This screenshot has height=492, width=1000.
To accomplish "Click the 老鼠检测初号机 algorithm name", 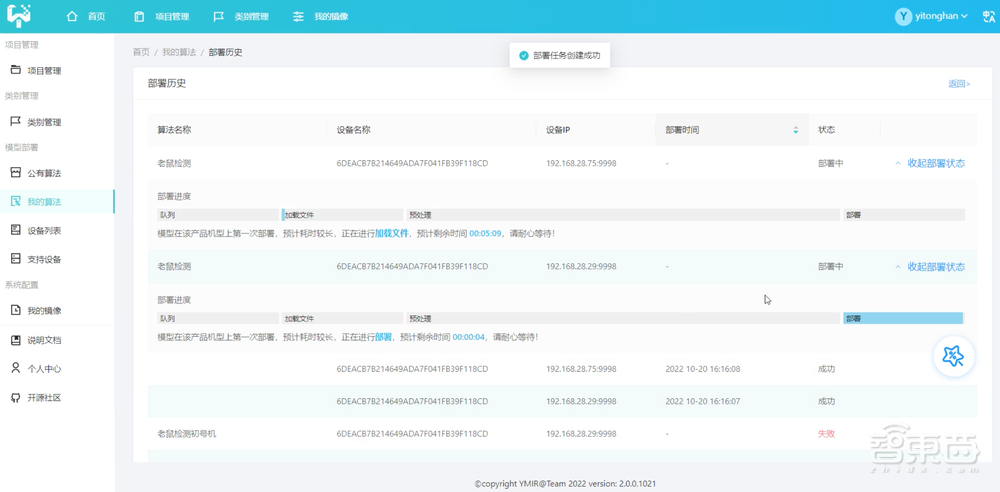I will pos(187,434).
